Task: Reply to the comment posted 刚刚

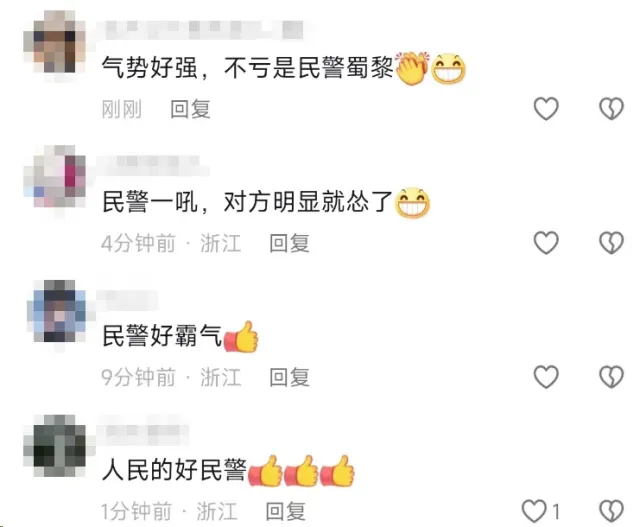Action: [190, 109]
